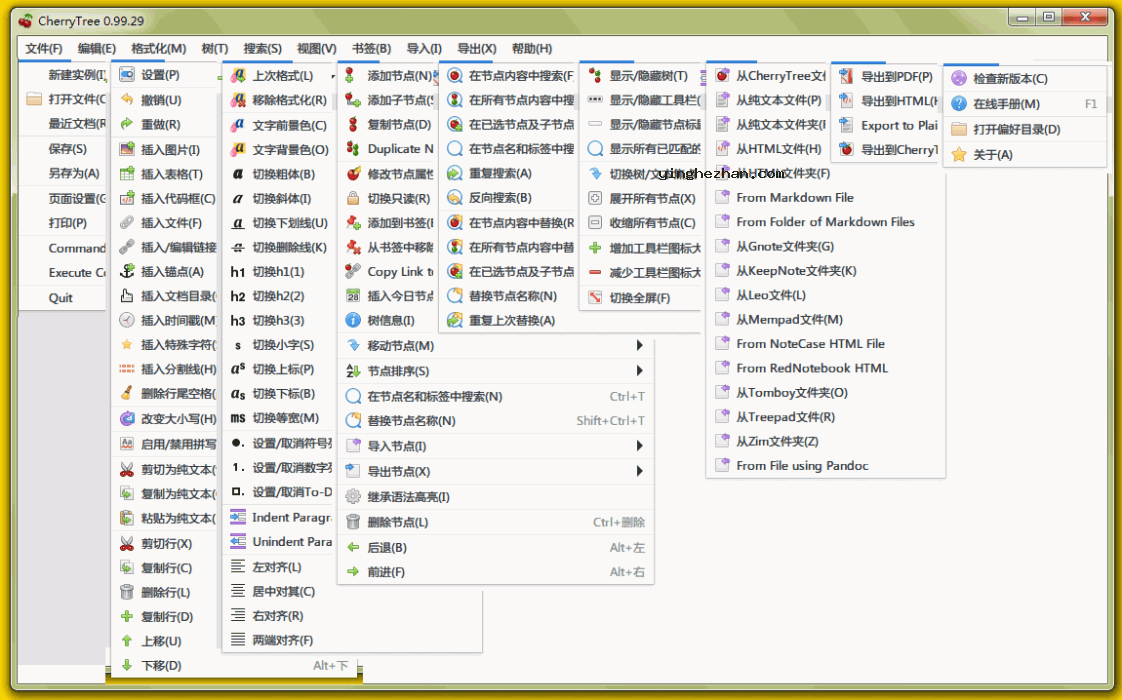The width and height of the screenshot is (1122, 700).
Task: Click the italic icon for 切换斜体(I)
Action: pos(238,198)
